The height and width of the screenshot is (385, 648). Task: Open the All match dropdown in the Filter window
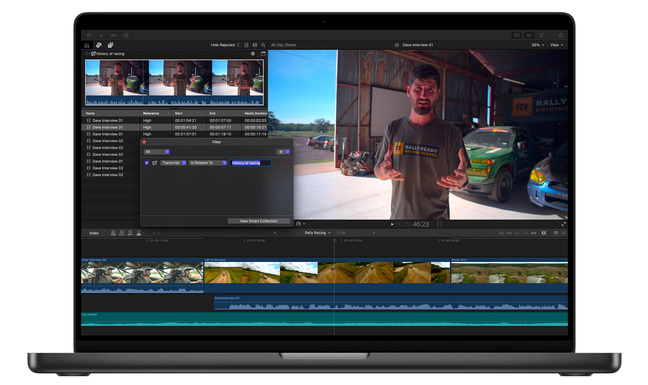point(157,152)
